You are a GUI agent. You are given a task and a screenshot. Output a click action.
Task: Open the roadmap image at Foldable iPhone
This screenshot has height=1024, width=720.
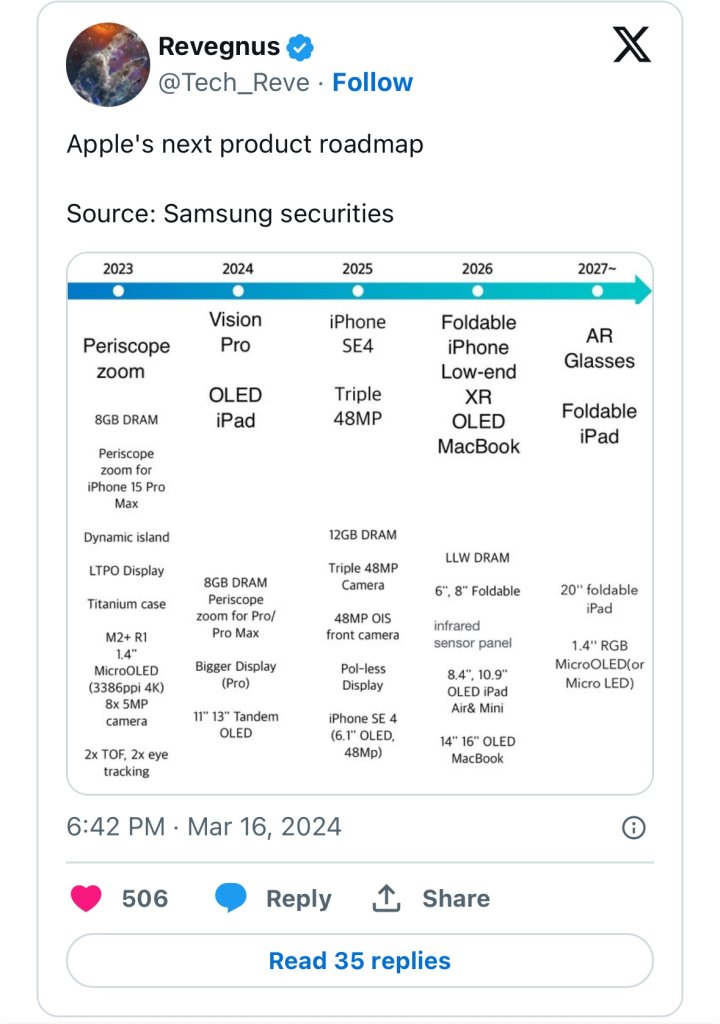478,335
